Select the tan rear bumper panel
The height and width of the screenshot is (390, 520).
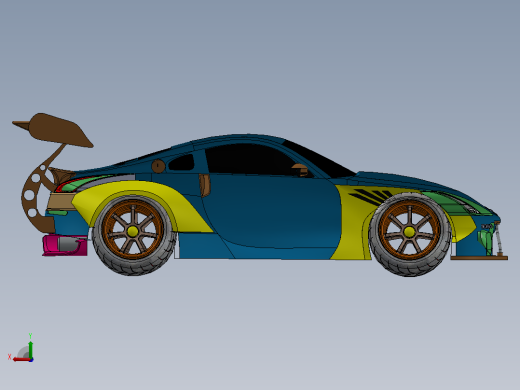tap(60, 202)
